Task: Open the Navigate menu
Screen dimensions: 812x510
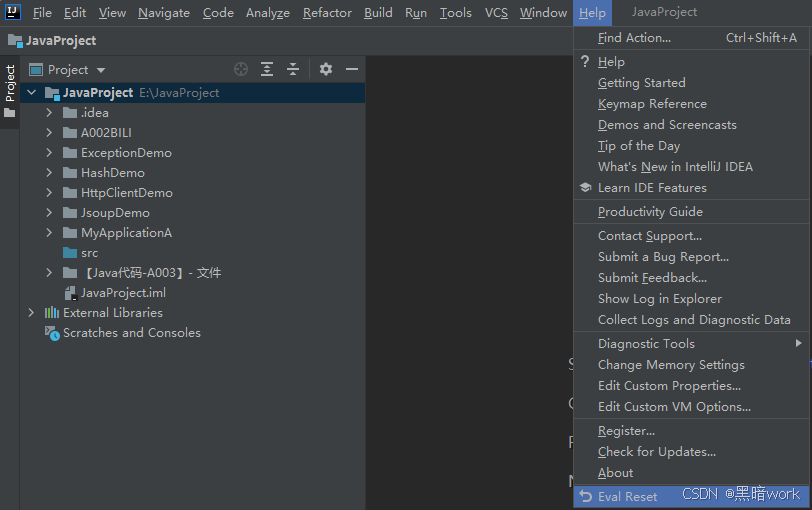Action: (164, 12)
